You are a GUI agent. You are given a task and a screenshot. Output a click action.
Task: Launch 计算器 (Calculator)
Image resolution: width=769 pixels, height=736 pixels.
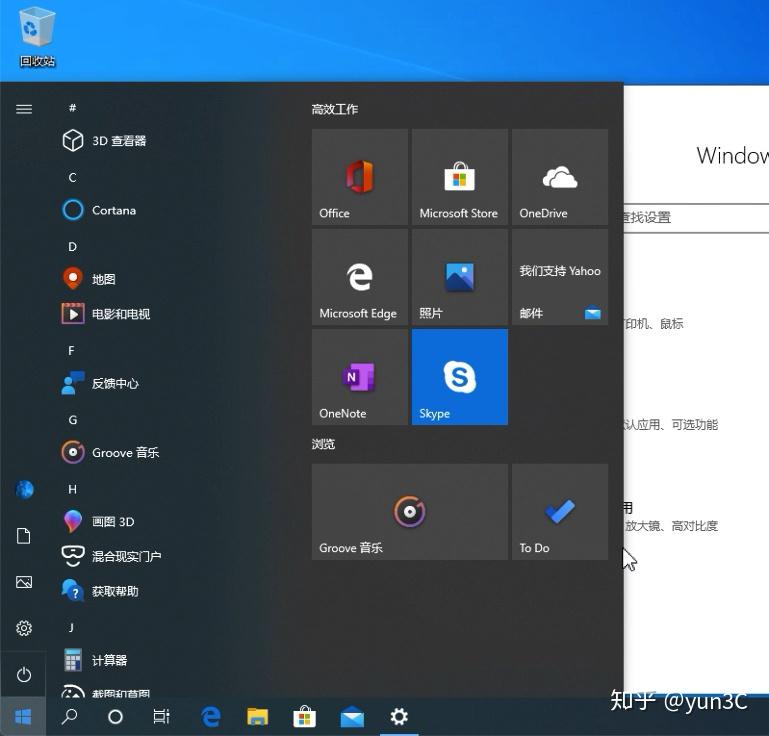point(95,660)
